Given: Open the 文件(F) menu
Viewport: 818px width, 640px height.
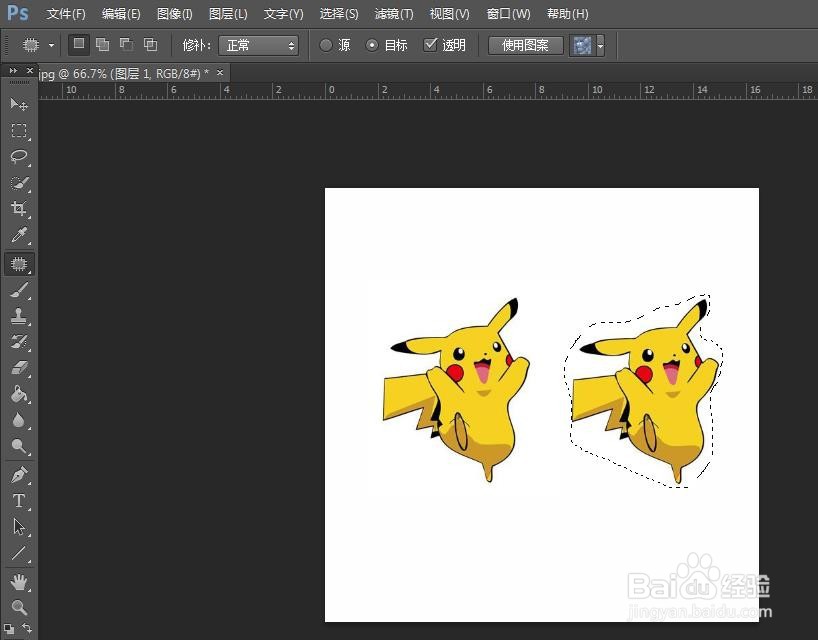Looking at the screenshot, I should coord(66,14).
